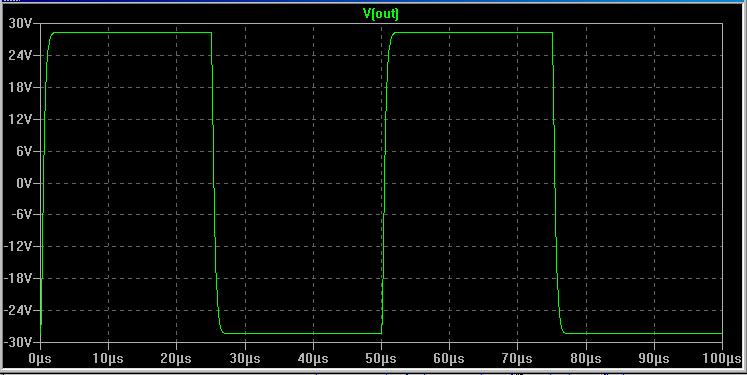The image size is (747, 375).
Task: Click the 6V vertical axis label
Action: click(x=23, y=151)
